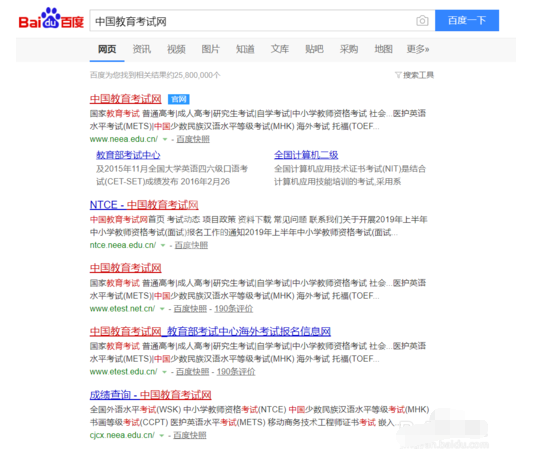Click the 百度一下 search button
The image size is (557, 449).
[467, 21]
